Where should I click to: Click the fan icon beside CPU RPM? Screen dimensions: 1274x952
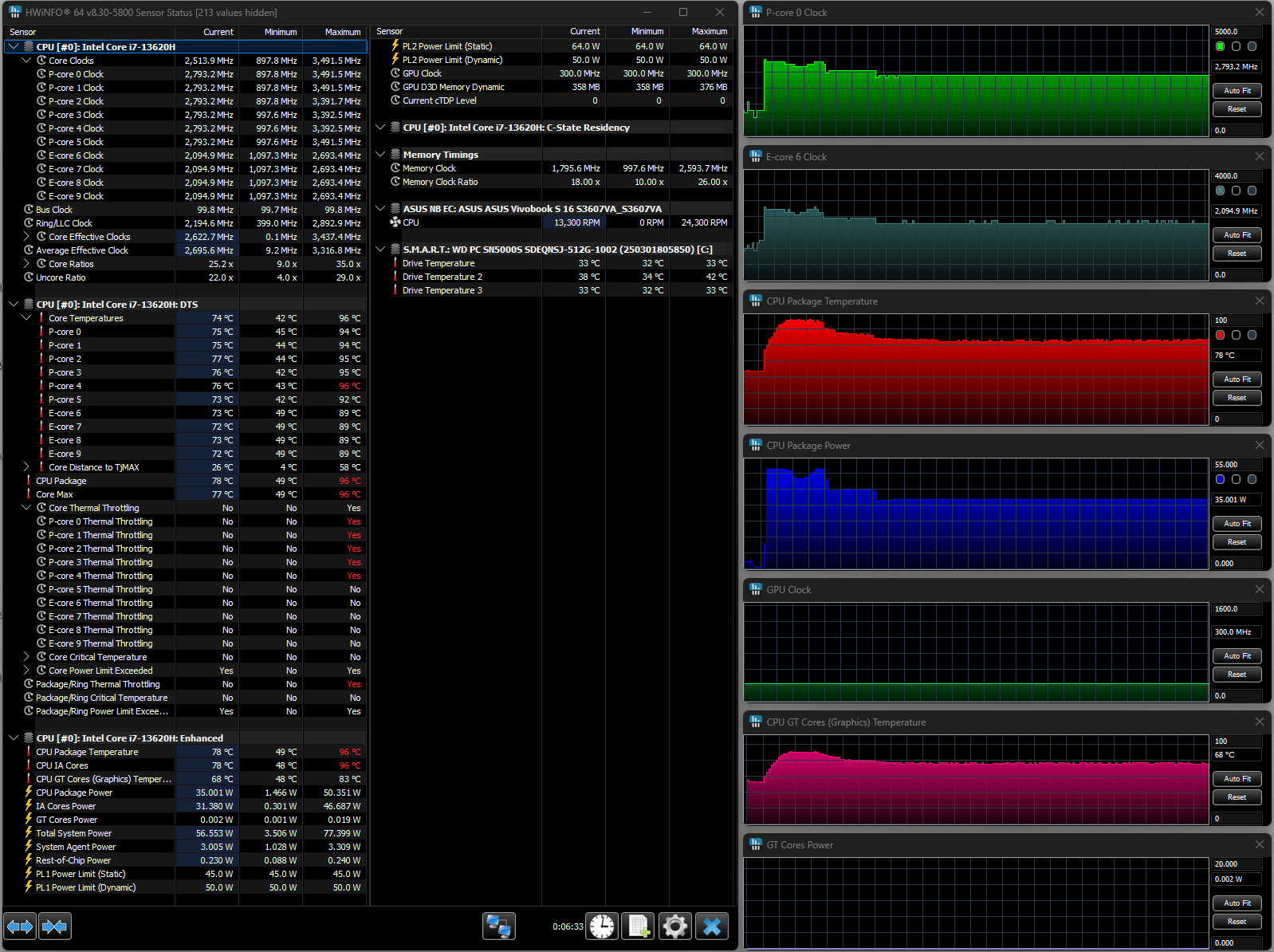(x=395, y=222)
